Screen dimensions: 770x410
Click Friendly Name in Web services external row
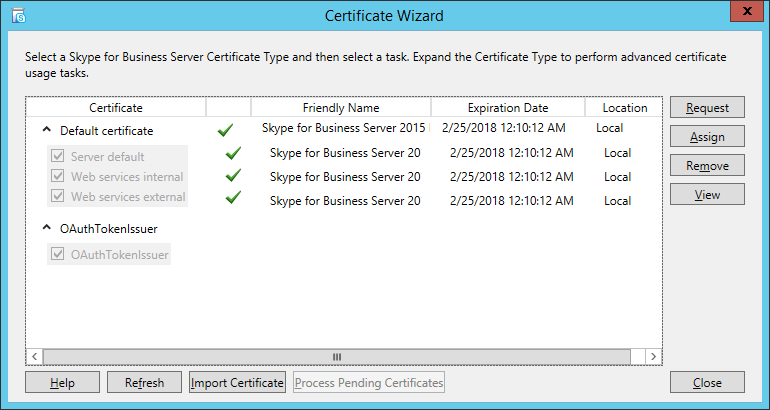coord(345,200)
